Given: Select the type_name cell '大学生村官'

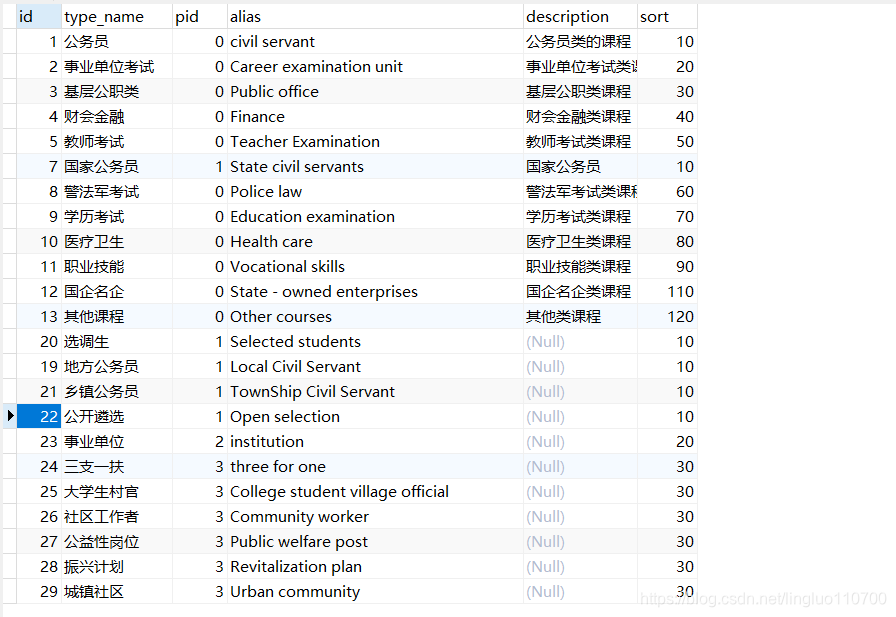Looking at the screenshot, I should 117,491.
